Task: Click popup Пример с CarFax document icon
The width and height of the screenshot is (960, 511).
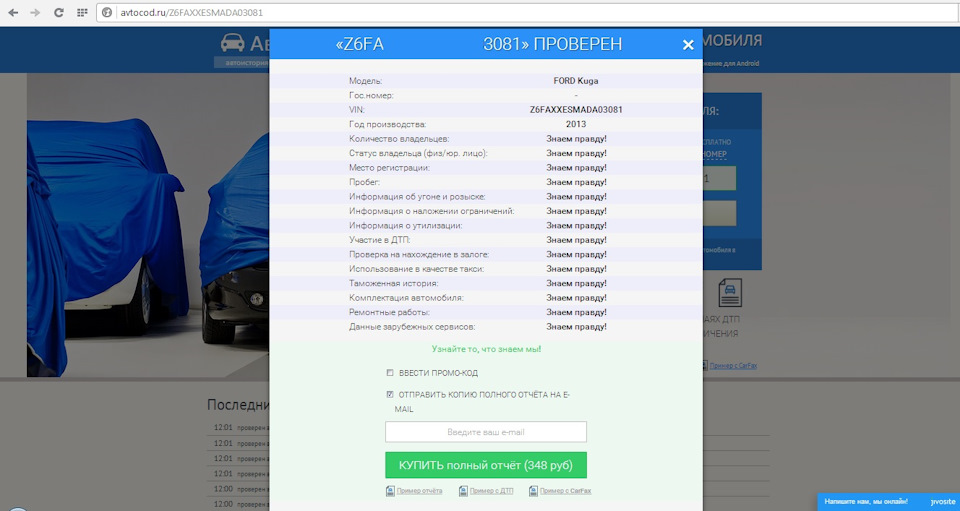Action: (x=533, y=491)
